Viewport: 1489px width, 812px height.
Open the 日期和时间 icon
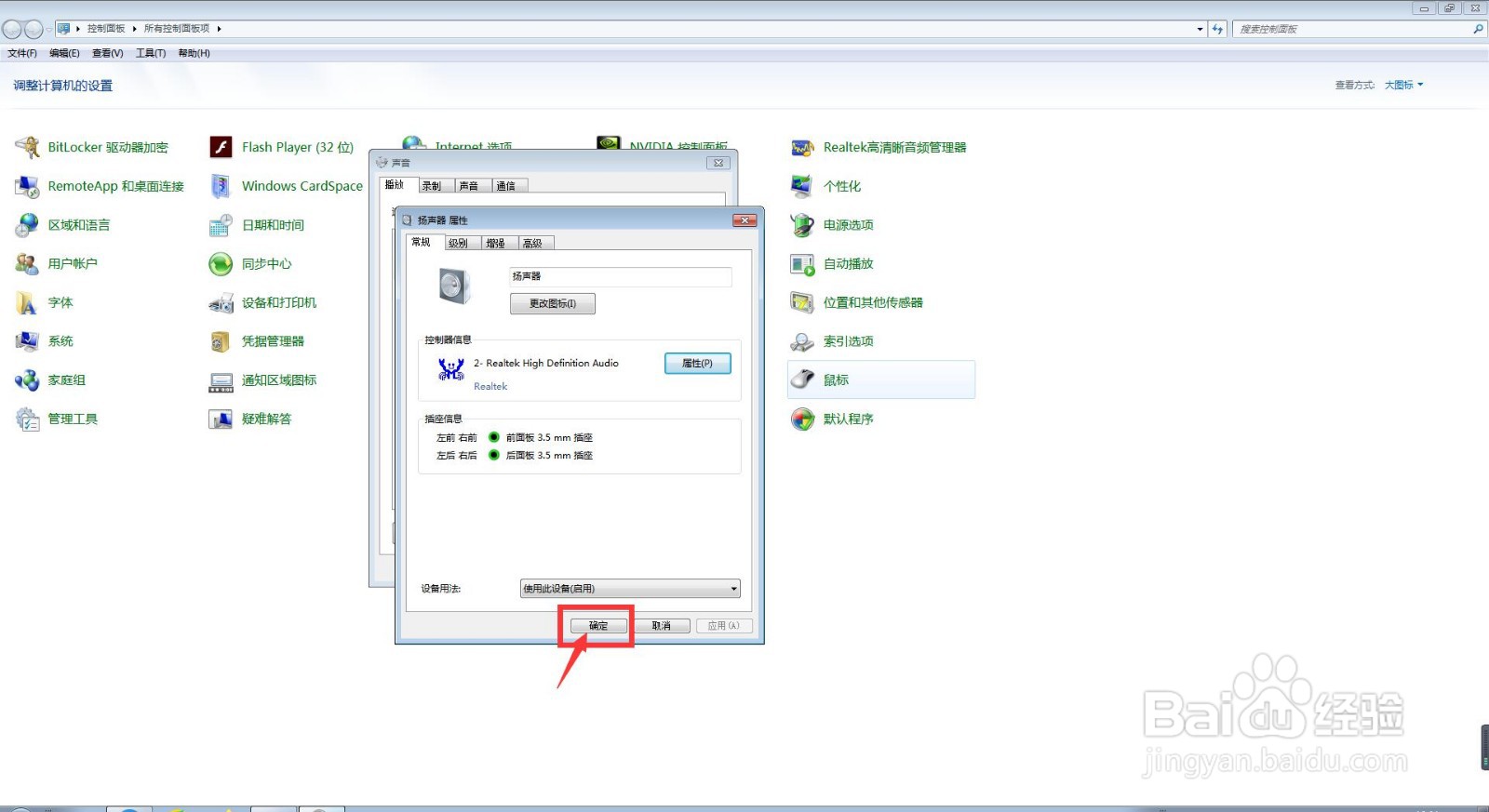tap(221, 225)
